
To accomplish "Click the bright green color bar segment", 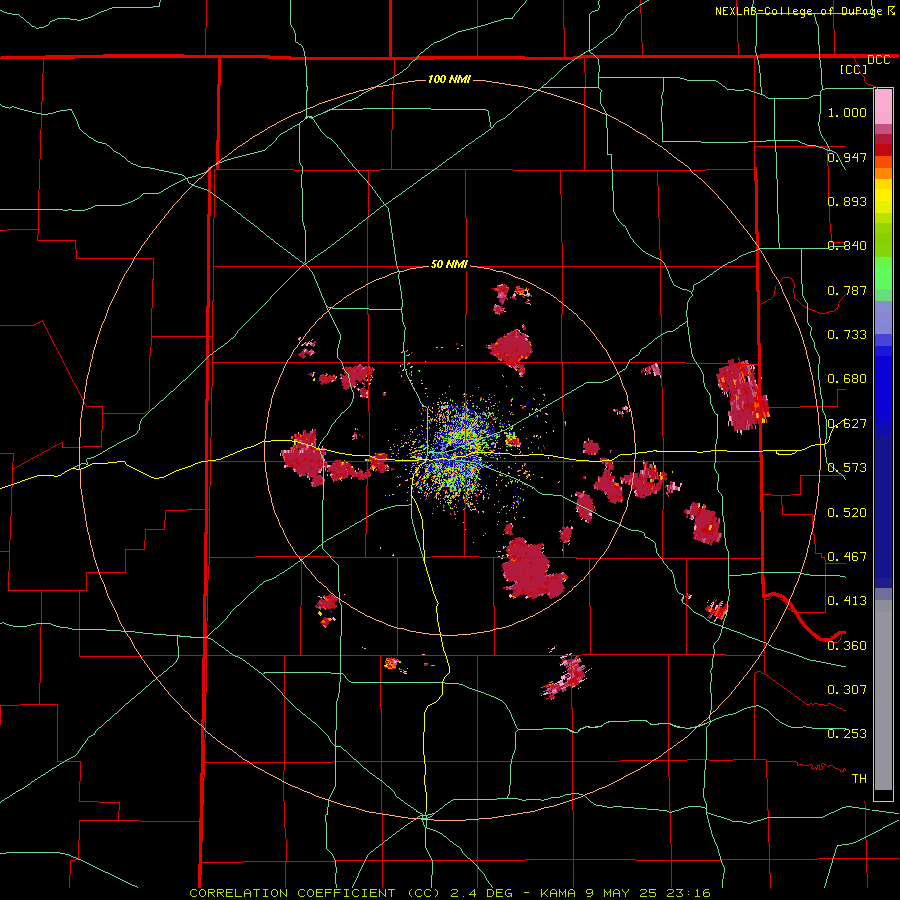I will [x=883, y=273].
